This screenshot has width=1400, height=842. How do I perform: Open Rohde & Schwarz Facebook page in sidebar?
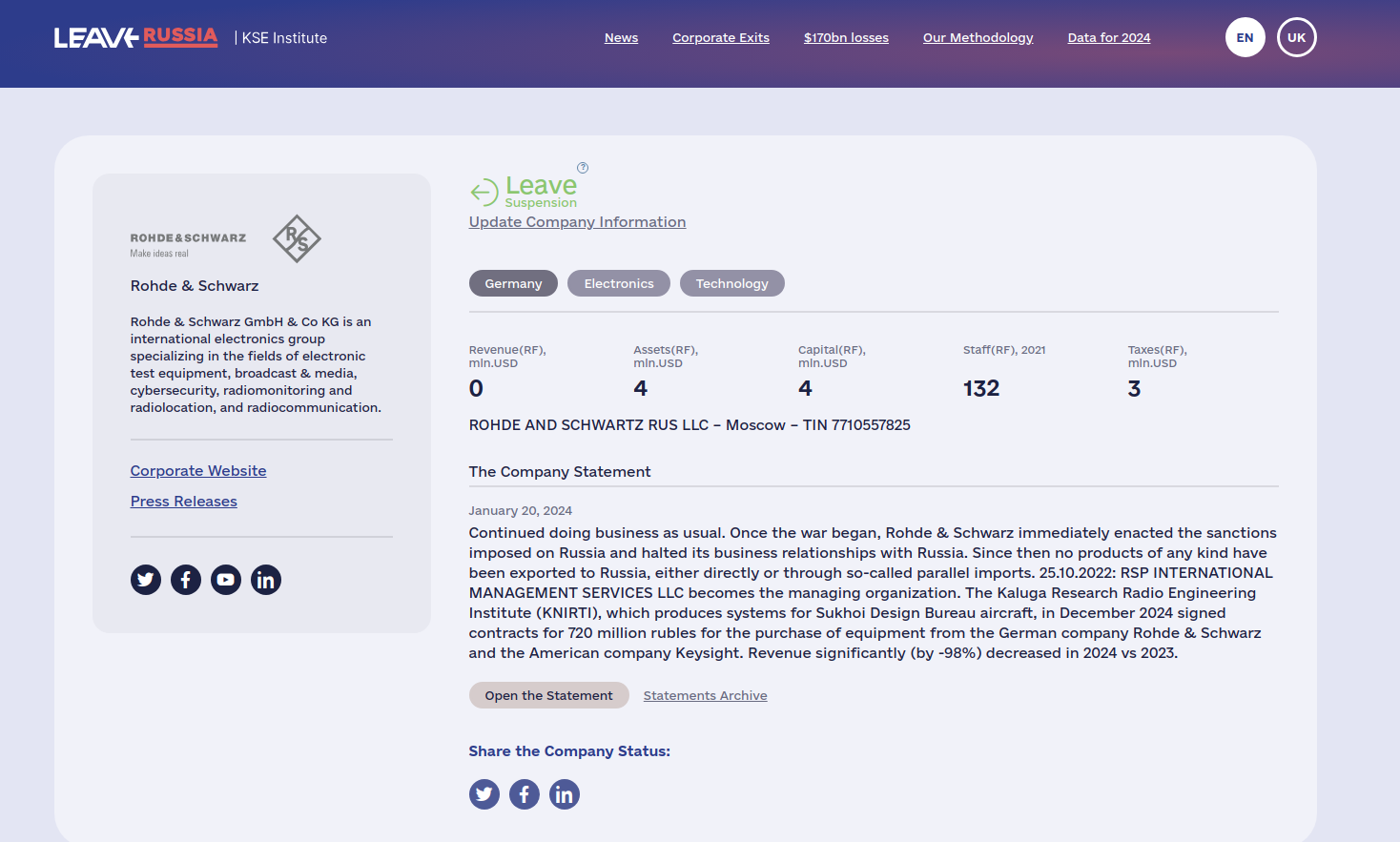(186, 580)
